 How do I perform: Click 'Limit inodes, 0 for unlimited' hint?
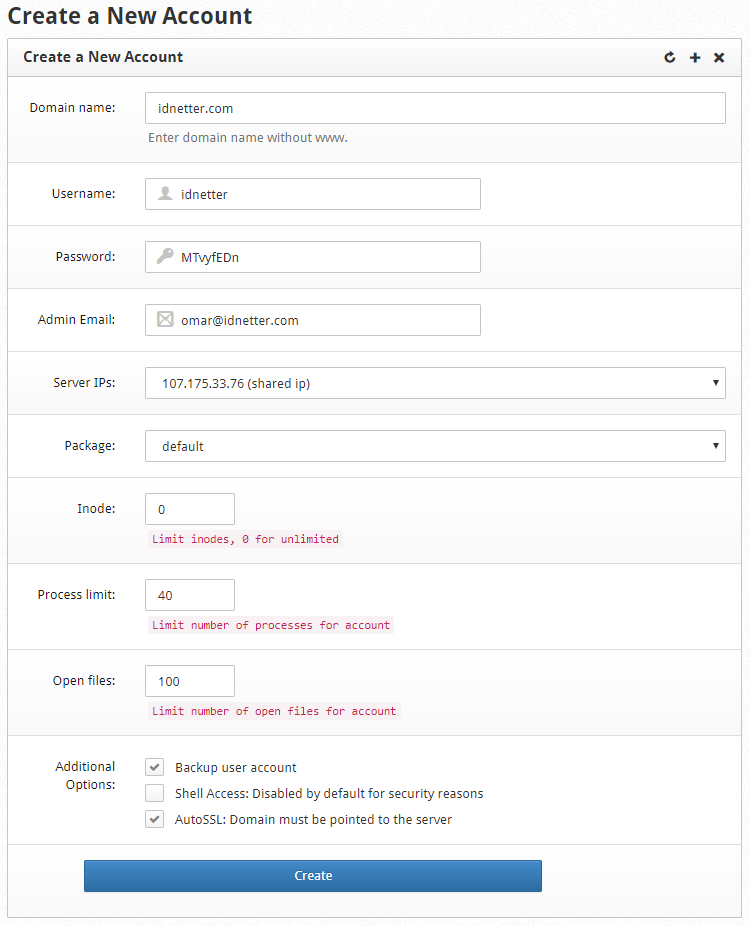pyautogui.click(x=246, y=539)
